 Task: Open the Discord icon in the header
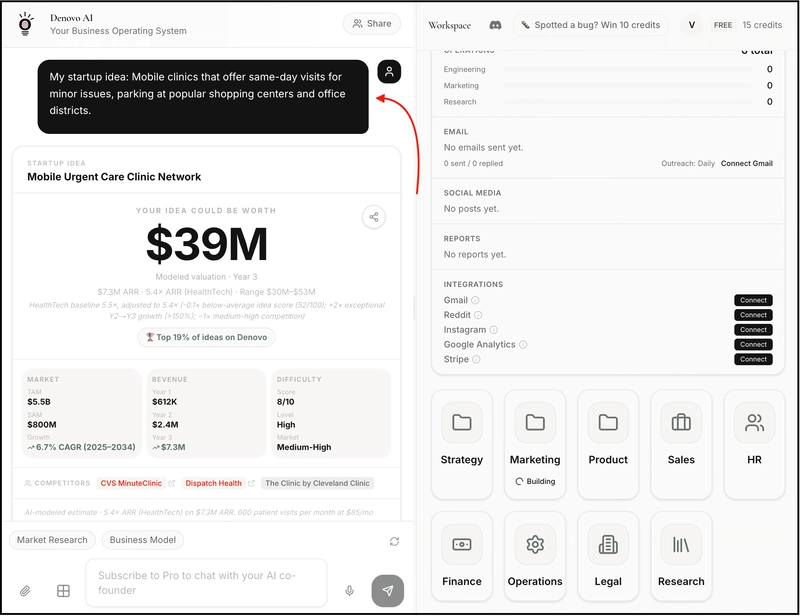pos(495,25)
